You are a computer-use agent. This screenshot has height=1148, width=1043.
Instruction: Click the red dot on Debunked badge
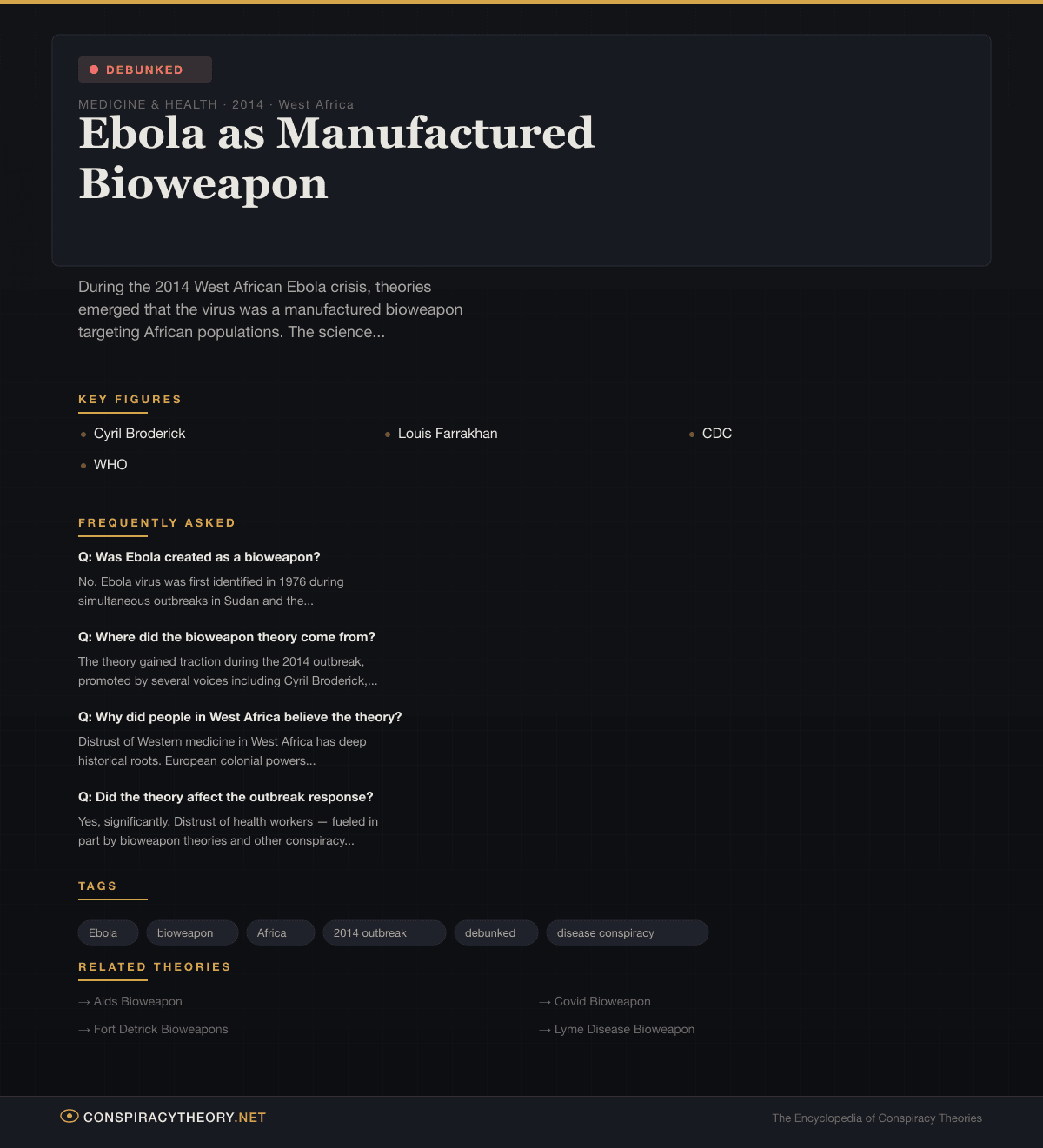tap(94, 70)
